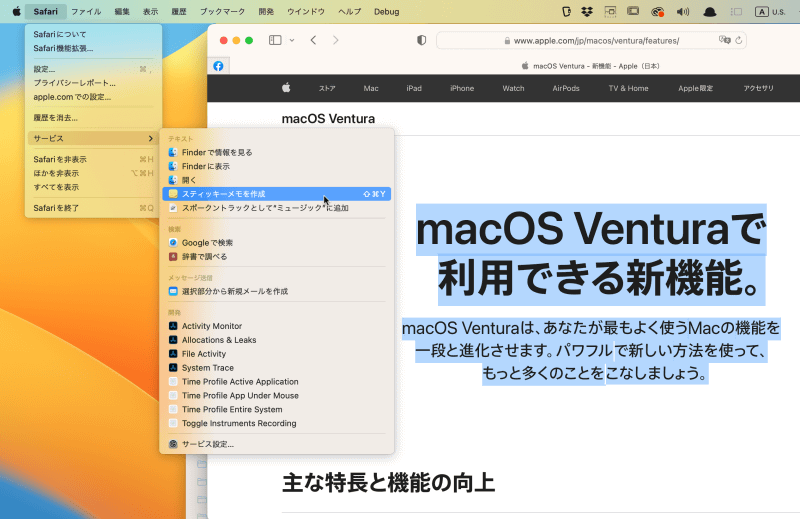The height and width of the screenshot is (519, 800).
Task: Open プライバシーレポート... menu item
Action: click(93, 83)
